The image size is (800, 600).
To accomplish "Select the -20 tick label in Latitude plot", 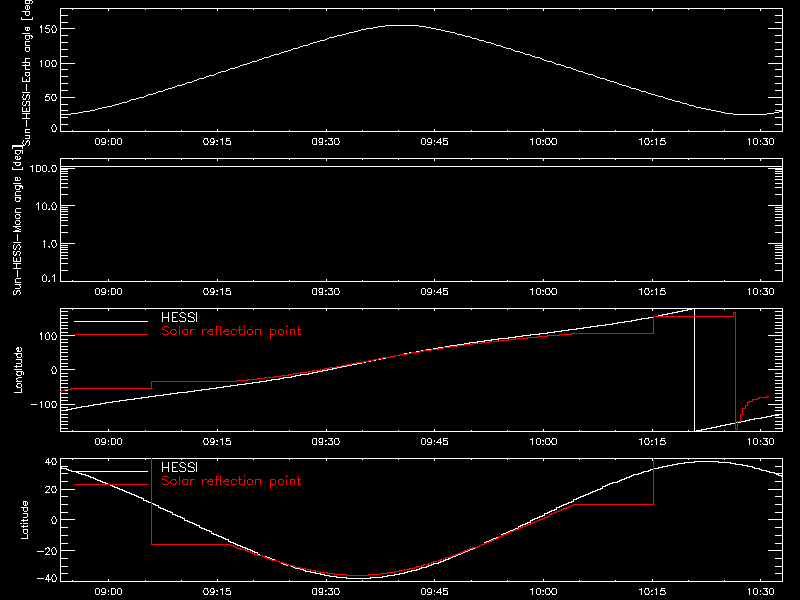I will 47,551.
